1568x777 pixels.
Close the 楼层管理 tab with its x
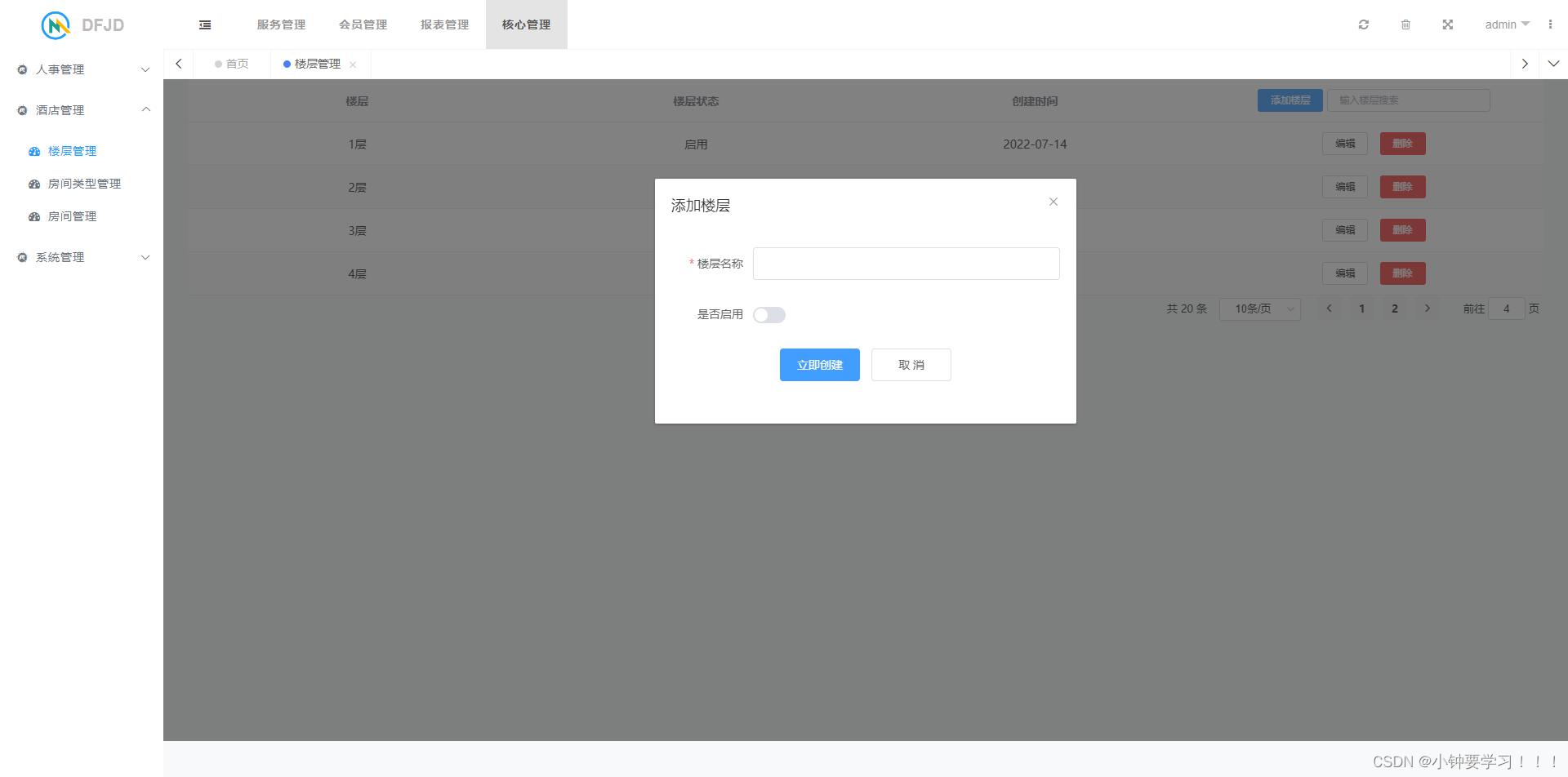[x=353, y=64]
